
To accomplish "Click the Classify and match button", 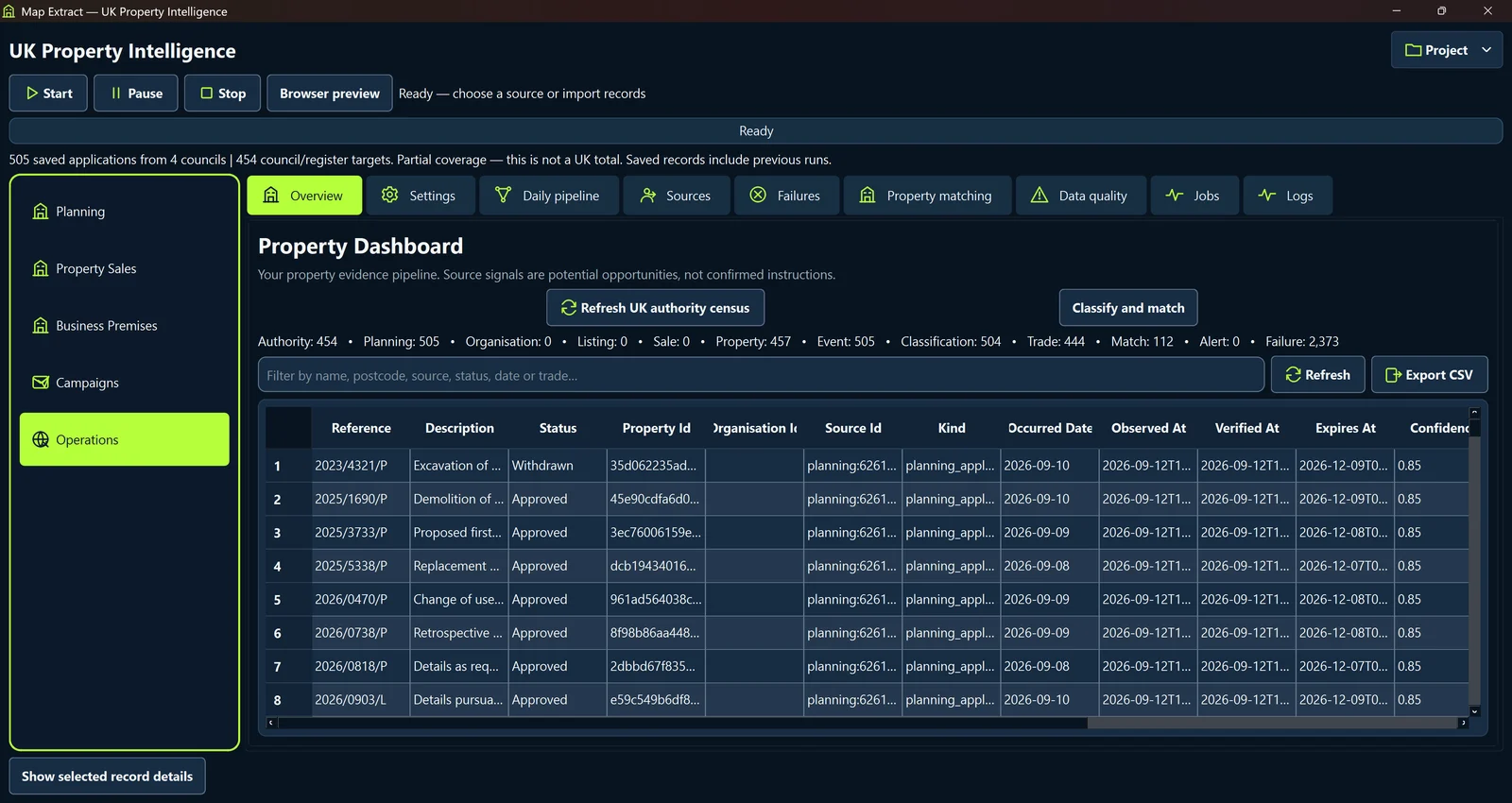I will [x=1128, y=308].
